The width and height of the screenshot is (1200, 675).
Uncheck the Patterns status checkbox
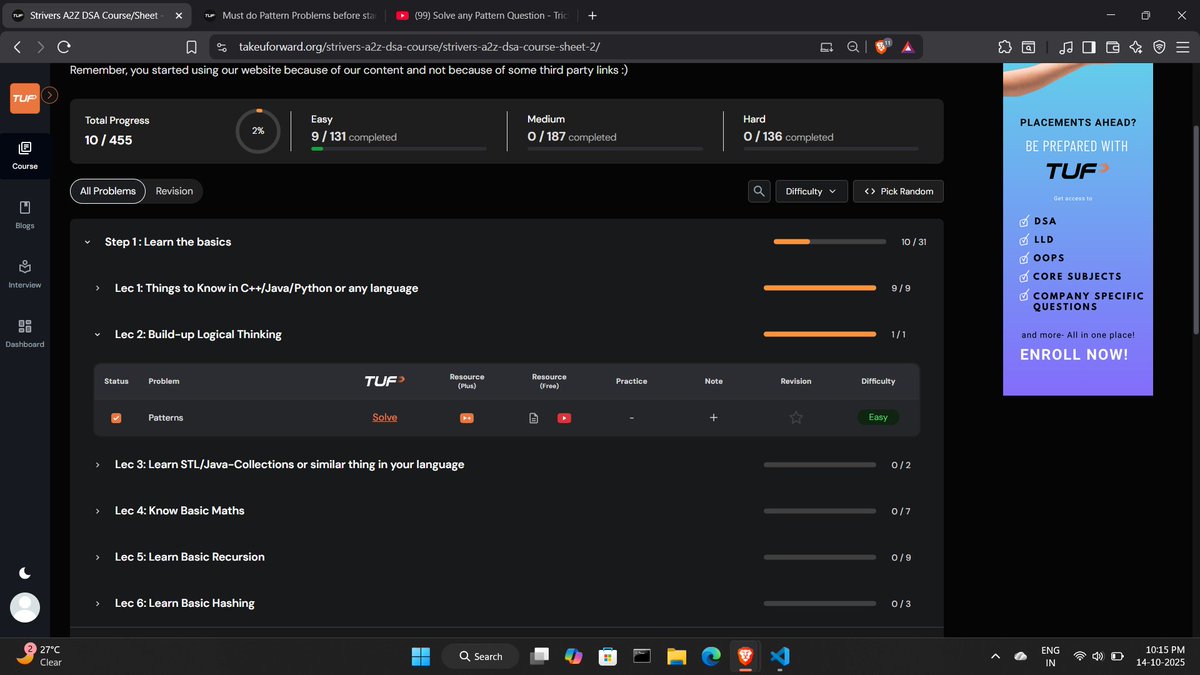116,418
